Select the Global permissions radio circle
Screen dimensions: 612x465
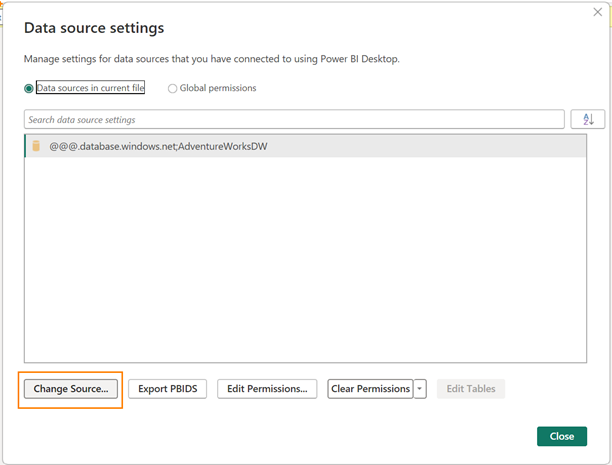tap(173, 88)
